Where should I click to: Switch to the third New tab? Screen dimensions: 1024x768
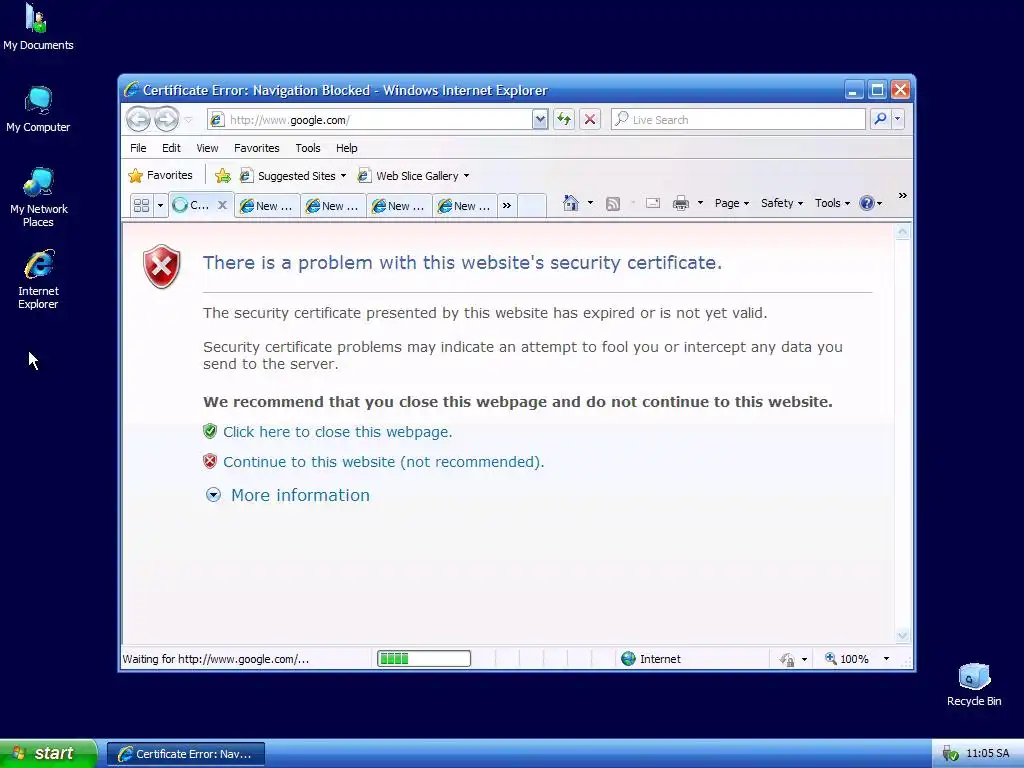[x=399, y=206]
